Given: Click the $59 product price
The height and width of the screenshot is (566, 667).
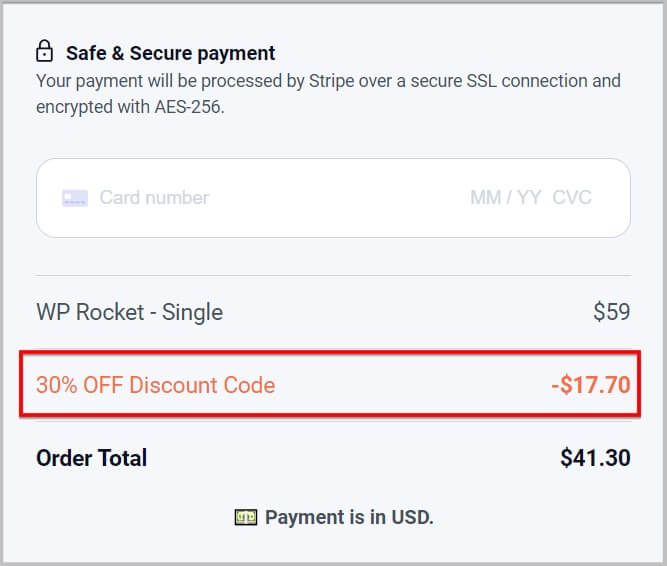Looking at the screenshot, I should (x=611, y=312).
